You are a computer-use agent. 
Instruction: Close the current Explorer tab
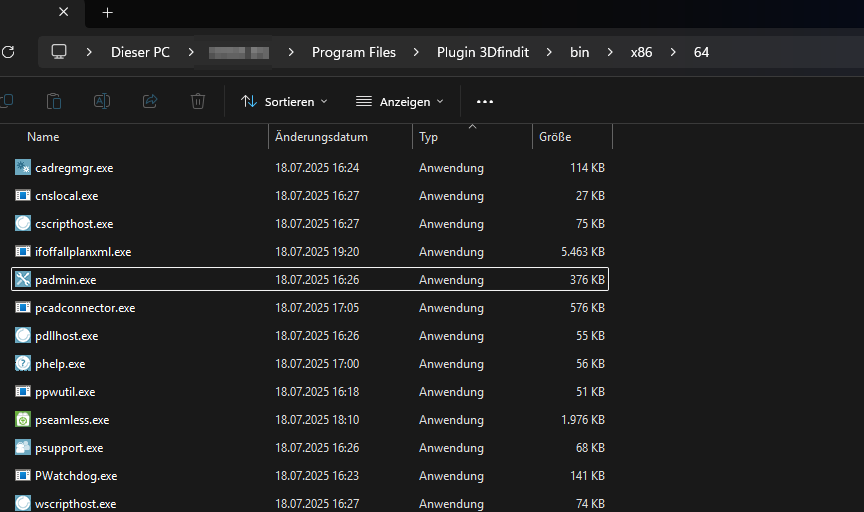pos(63,12)
